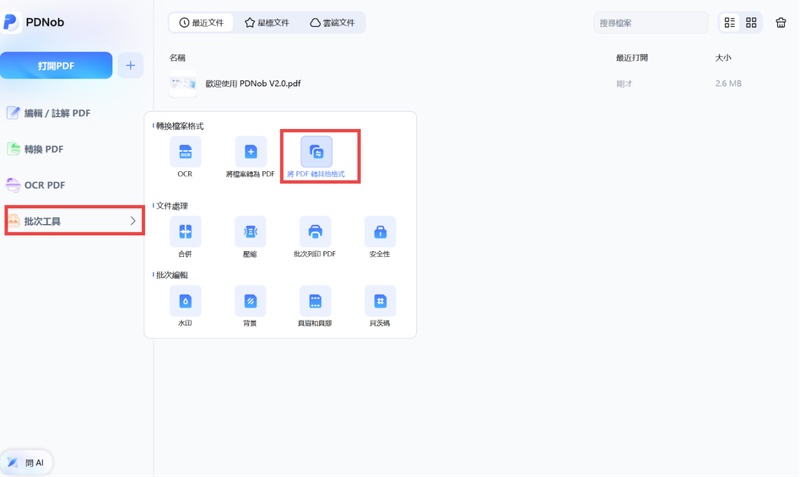Open the 背景 background tool
The image size is (800, 477).
[250, 301]
